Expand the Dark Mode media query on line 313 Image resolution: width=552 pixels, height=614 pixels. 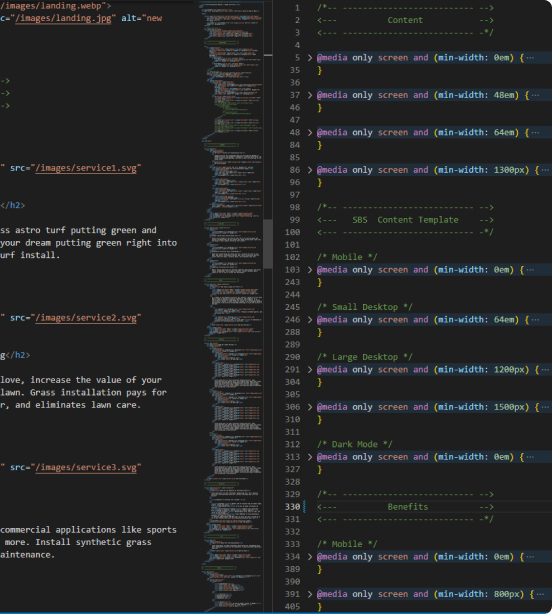click(310, 457)
